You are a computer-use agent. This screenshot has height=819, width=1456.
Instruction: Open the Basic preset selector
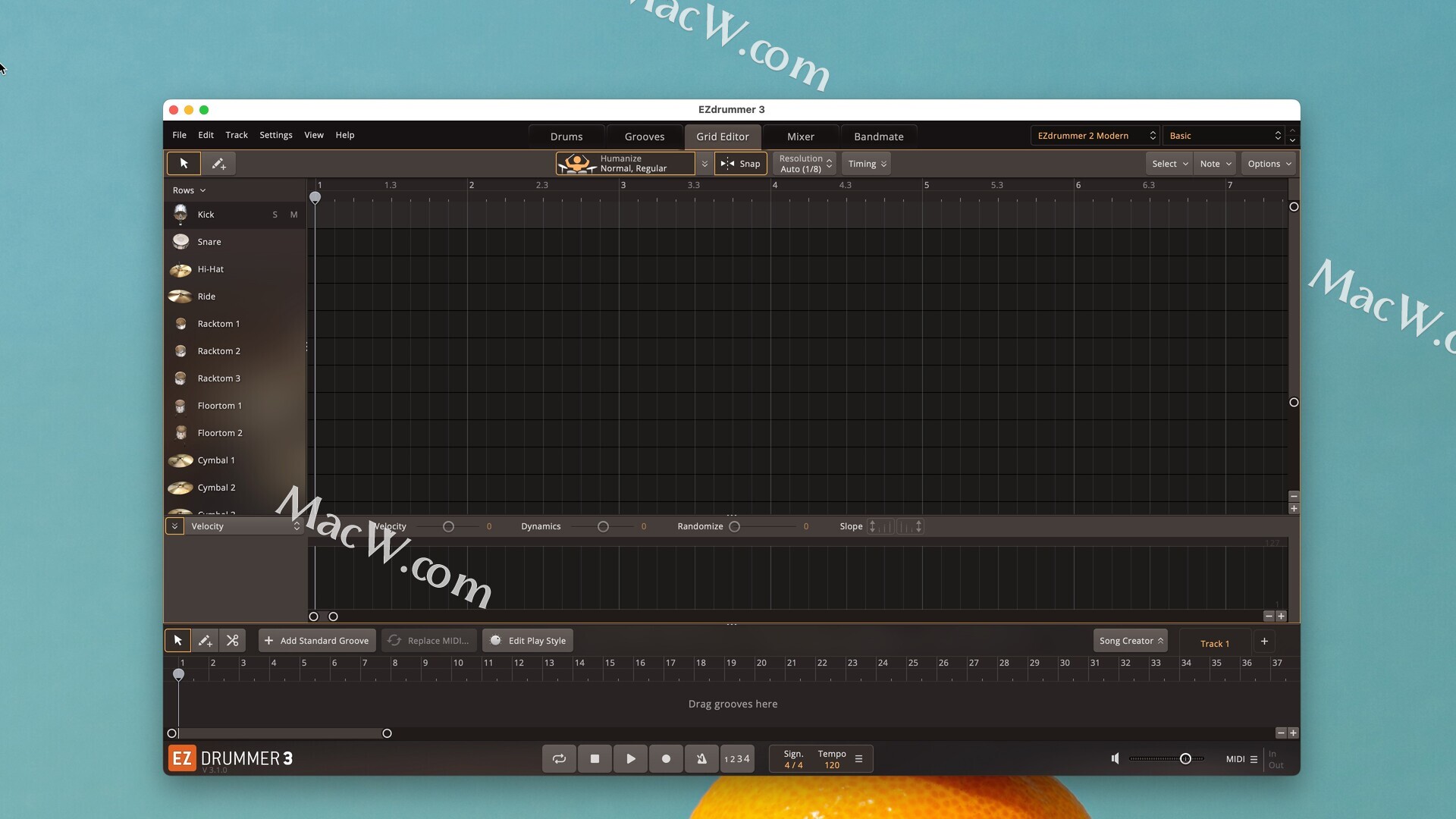pyautogui.click(x=1224, y=136)
